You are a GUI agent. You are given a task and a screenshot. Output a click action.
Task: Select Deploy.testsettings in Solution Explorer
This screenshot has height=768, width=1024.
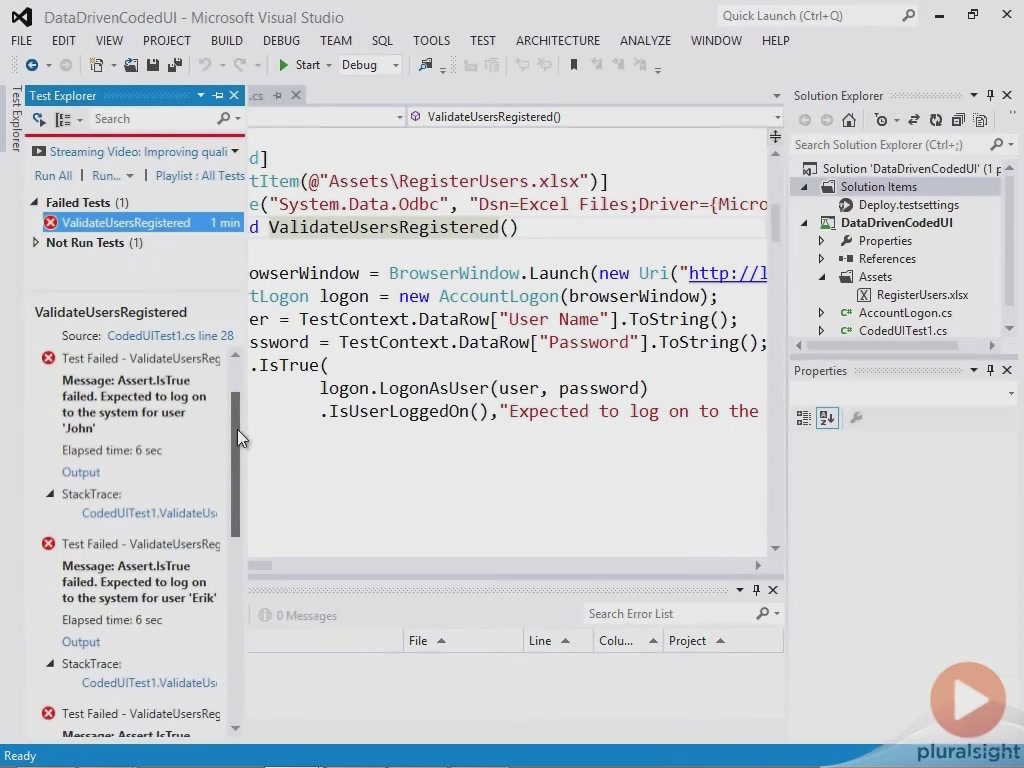[x=908, y=205]
